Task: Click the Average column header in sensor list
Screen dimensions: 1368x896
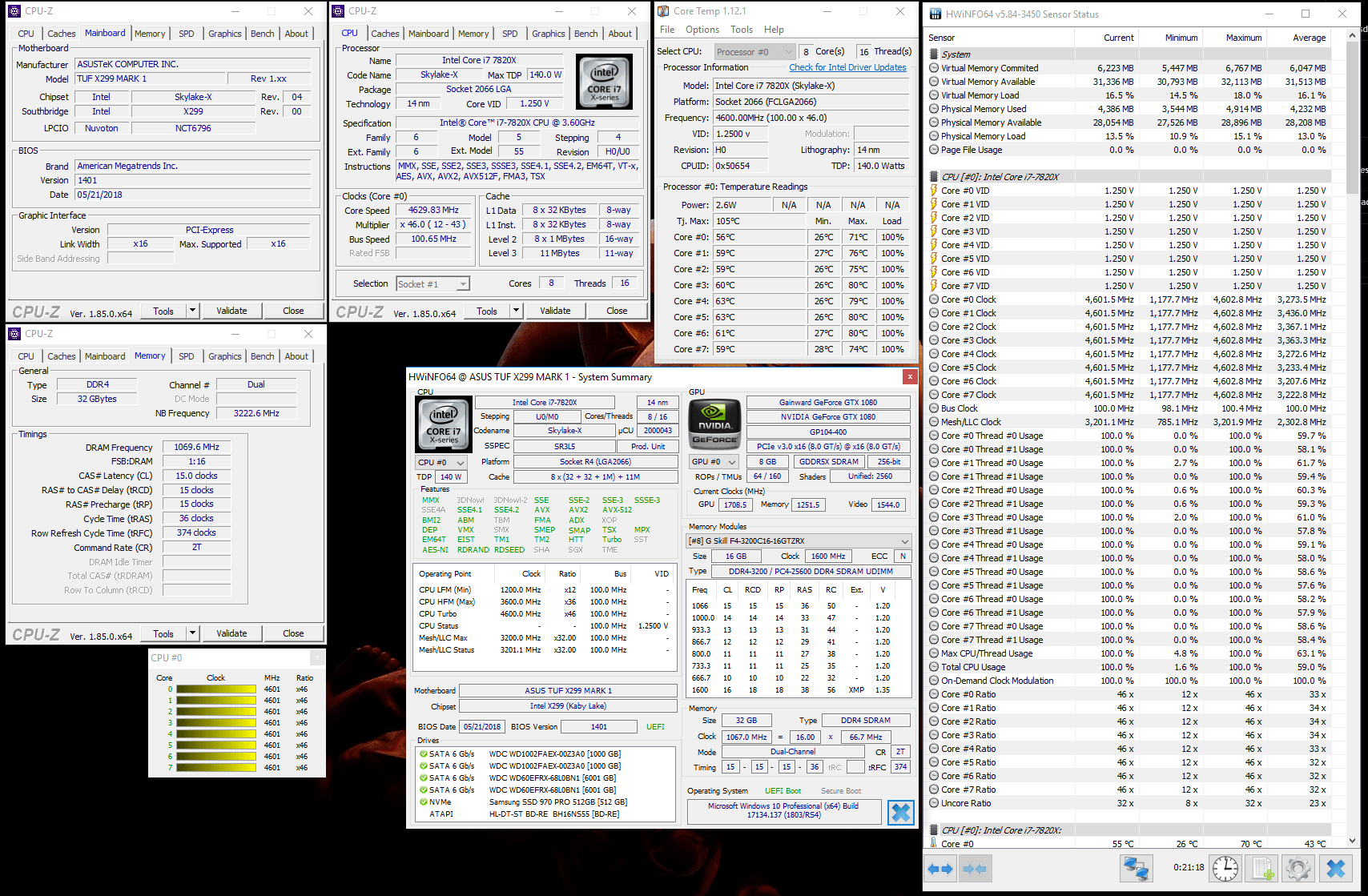Action: tap(1298, 38)
